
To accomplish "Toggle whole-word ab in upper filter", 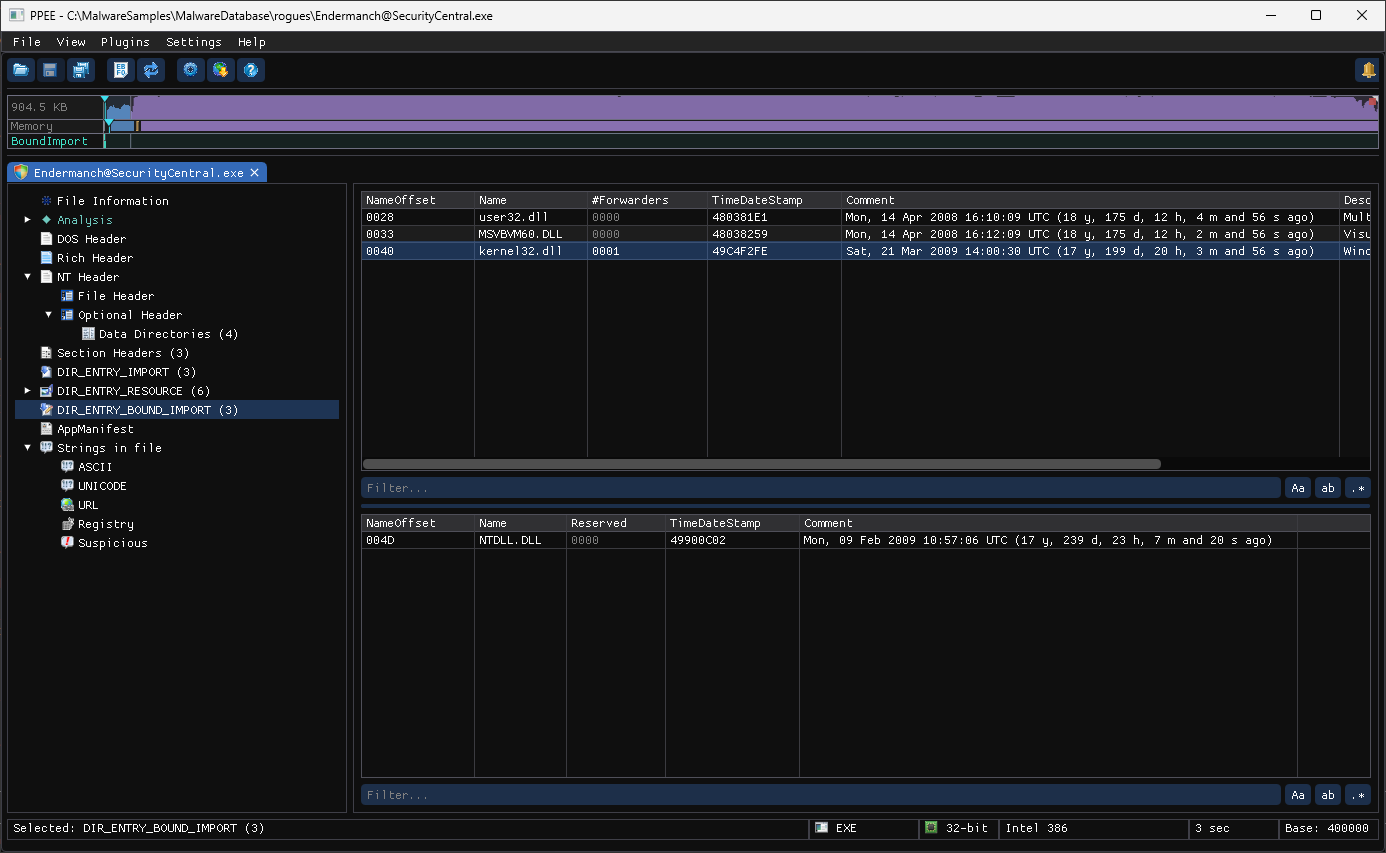I will 1328,488.
